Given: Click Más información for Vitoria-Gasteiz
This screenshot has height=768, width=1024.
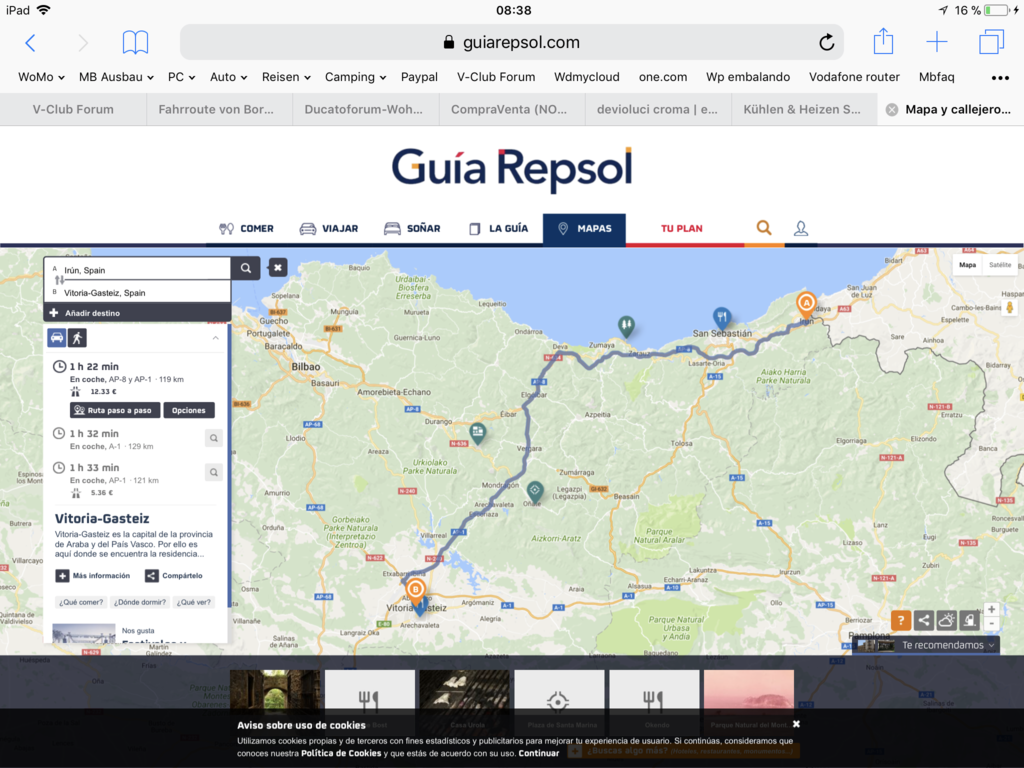Looking at the screenshot, I should tap(93, 576).
